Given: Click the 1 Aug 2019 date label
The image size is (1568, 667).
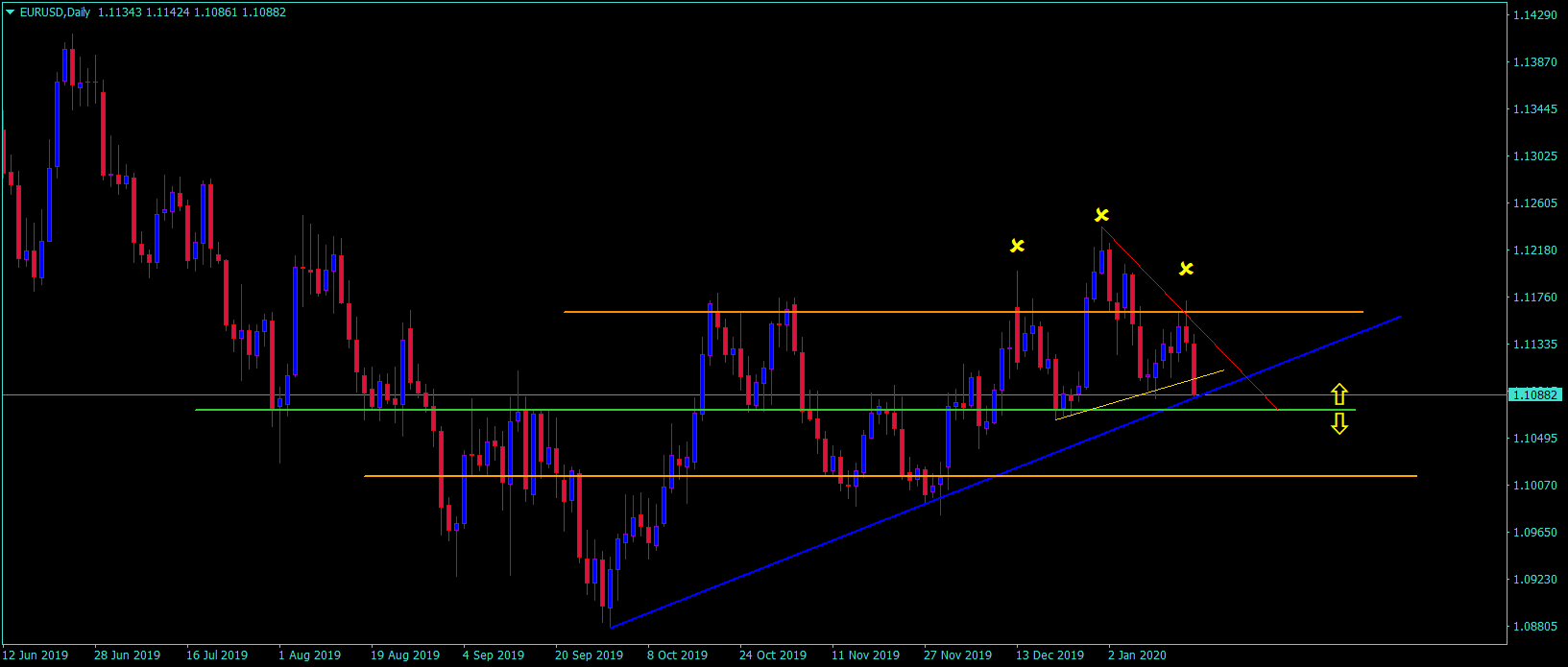Looking at the screenshot, I should 309,655.
